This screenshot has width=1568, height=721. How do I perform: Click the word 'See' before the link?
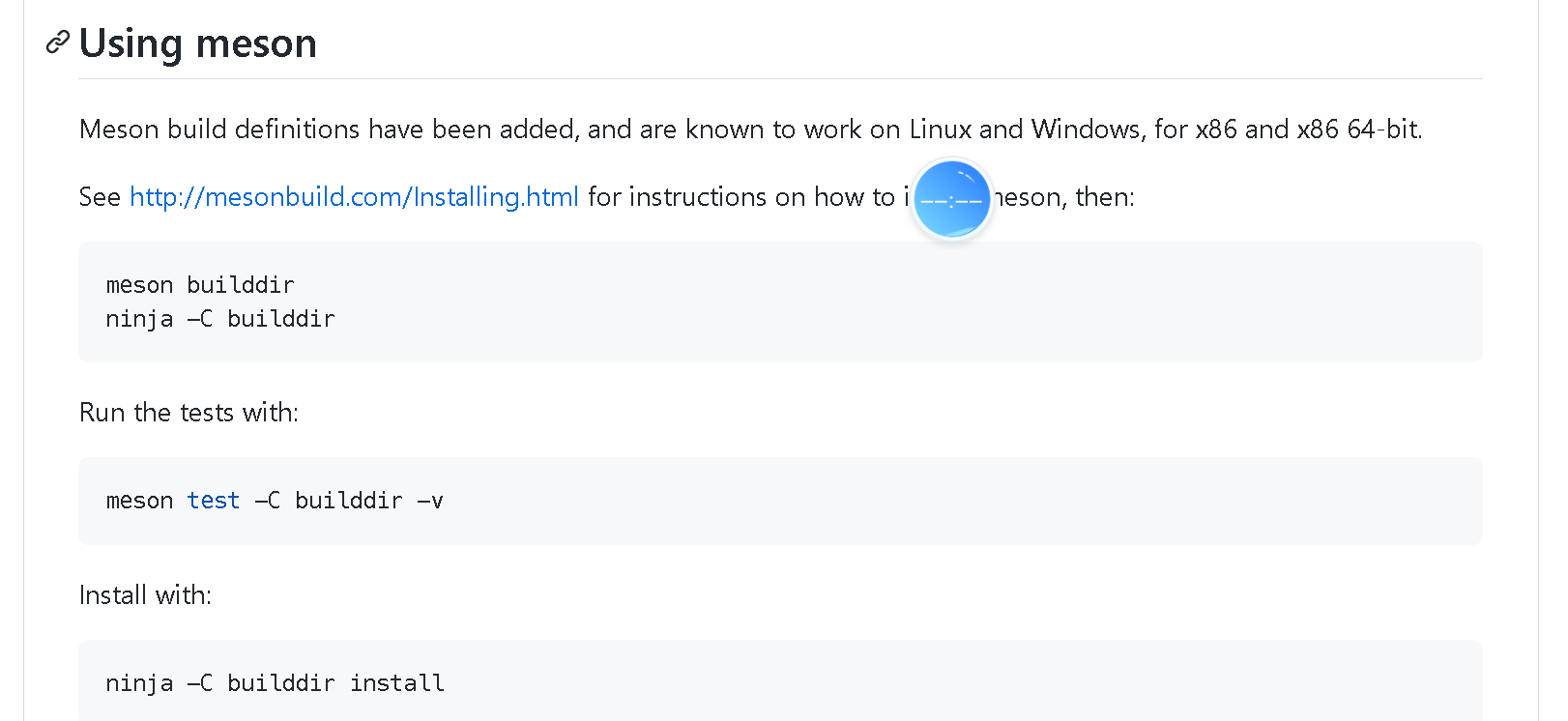coord(100,197)
